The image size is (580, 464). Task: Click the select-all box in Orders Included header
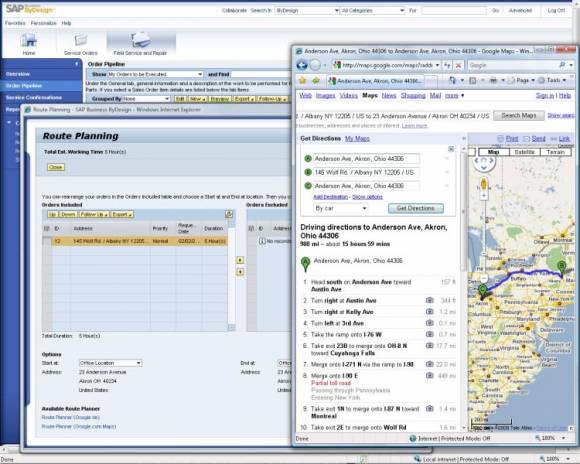(47, 229)
